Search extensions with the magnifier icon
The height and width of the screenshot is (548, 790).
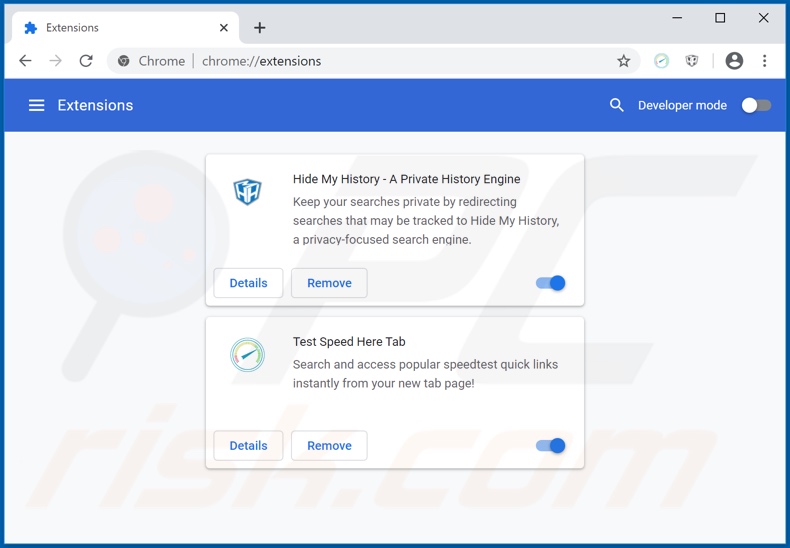click(x=616, y=105)
